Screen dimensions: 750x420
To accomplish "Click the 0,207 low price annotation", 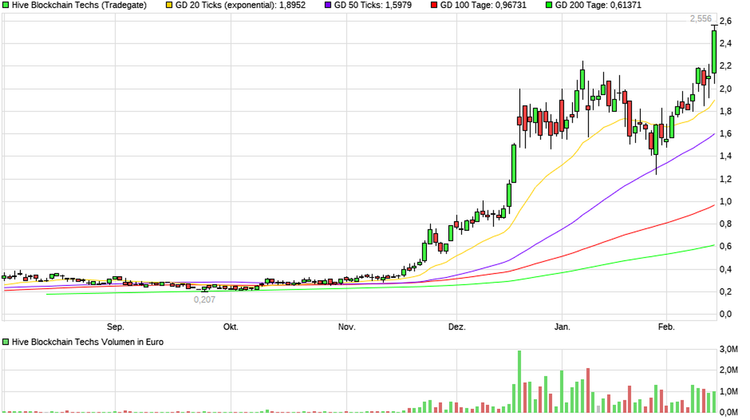I will coord(206,299).
